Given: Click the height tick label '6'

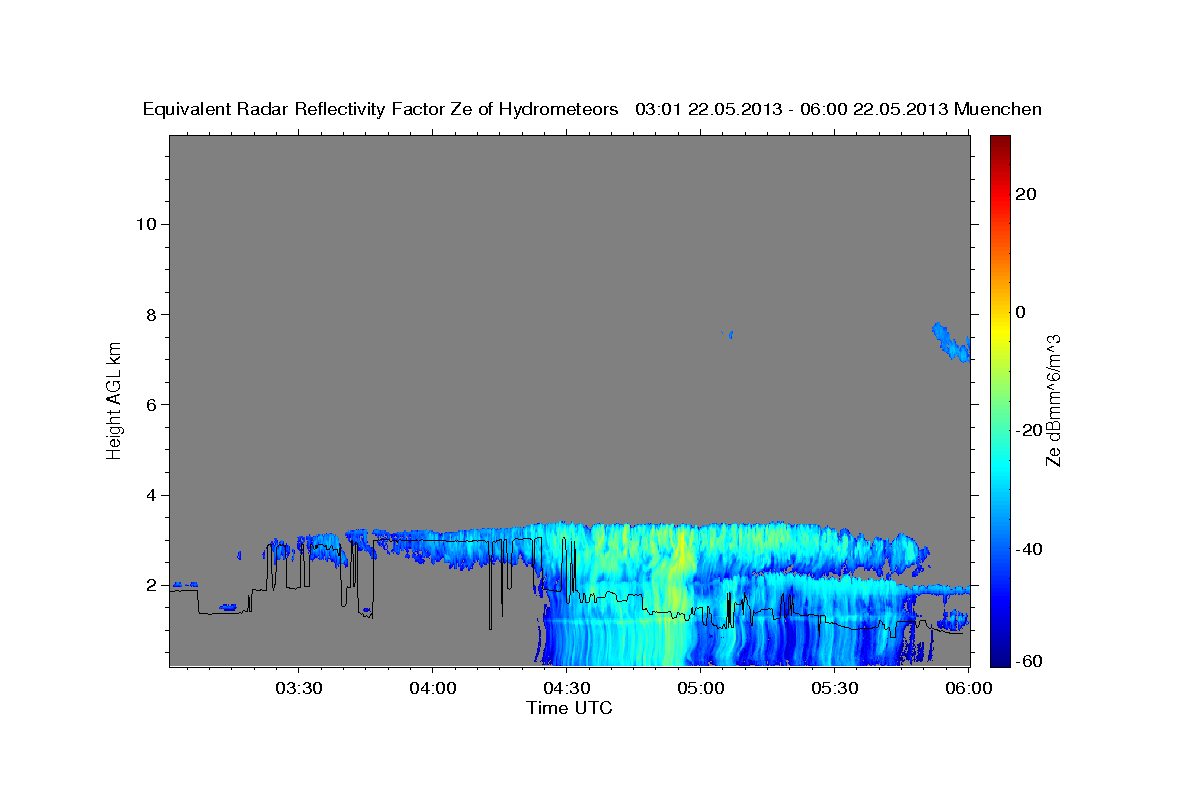Looking at the screenshot, I should tap(152, 405).
